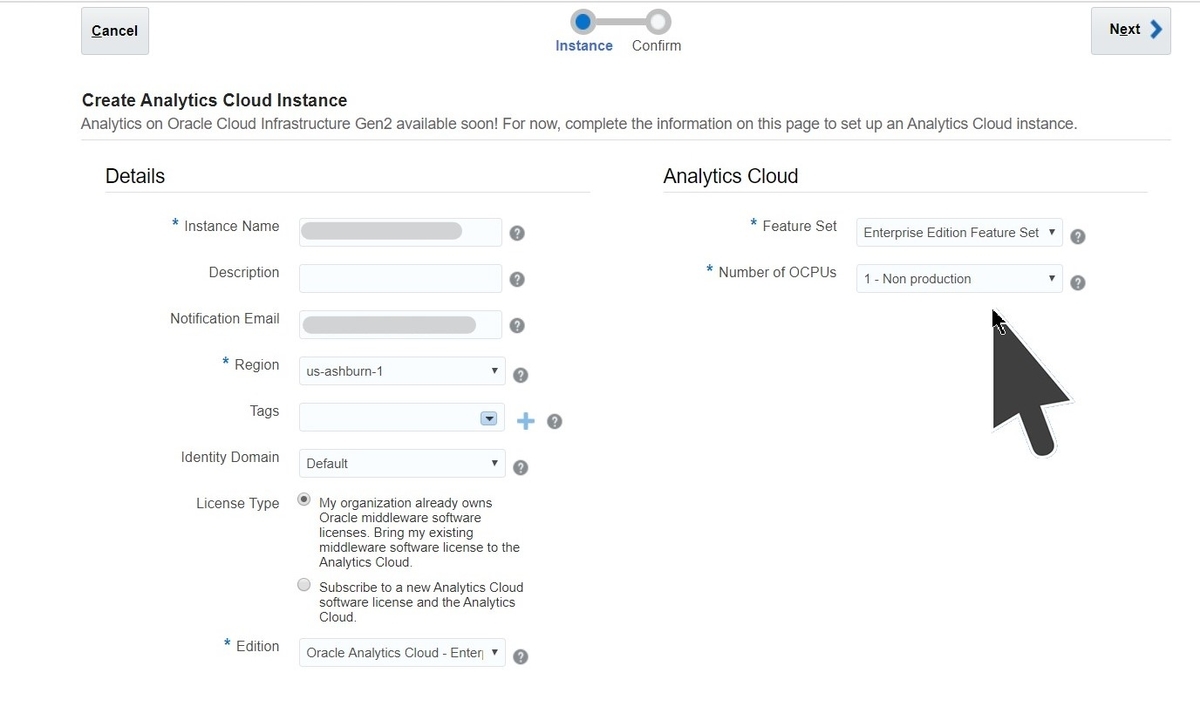
Task: Open help icon next to Region dropdown
Action: click(x=520, y=375)
